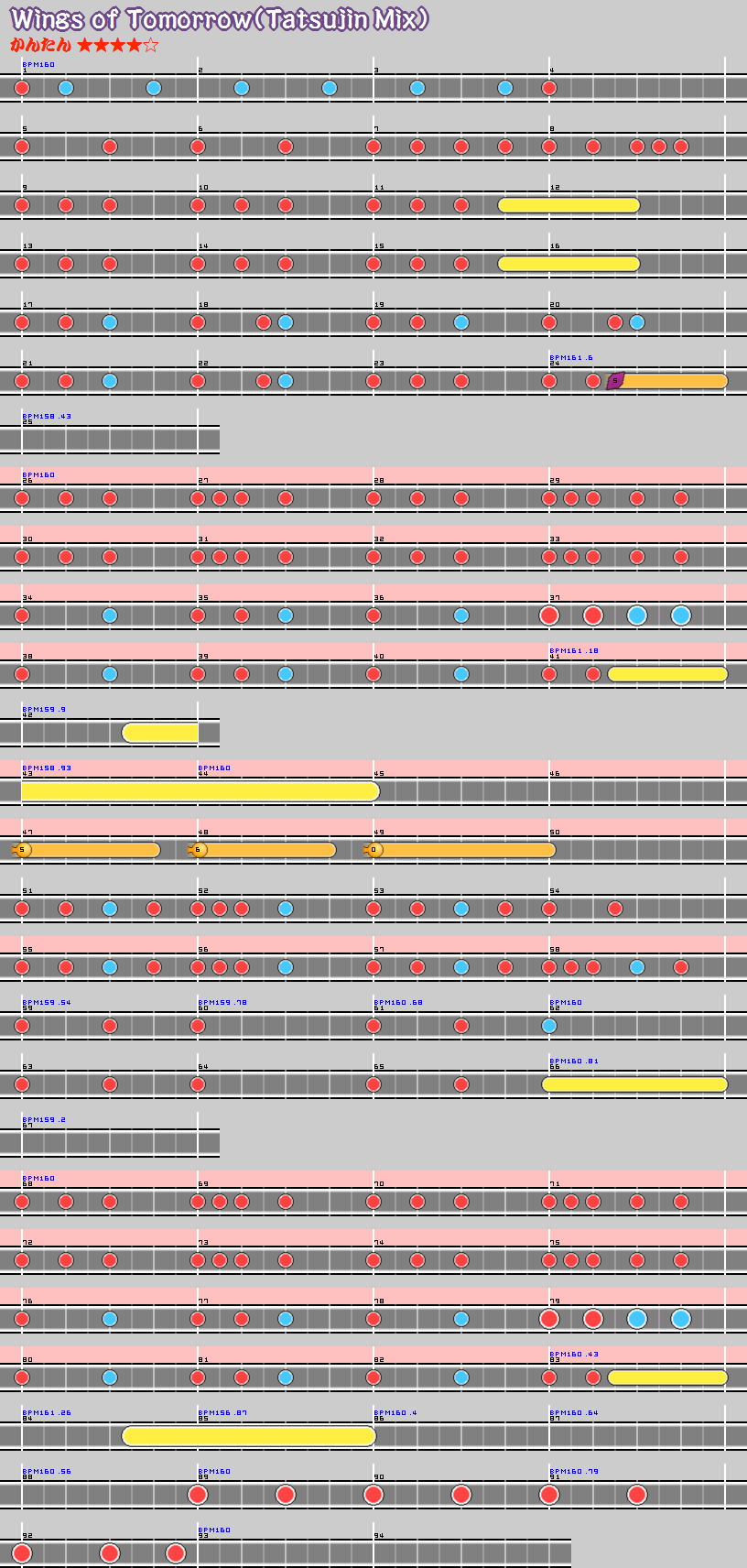Select the lone blue note in measure 62
Image resolution: width=747 pixels, height=1568 pixels.
point(549,1025)
